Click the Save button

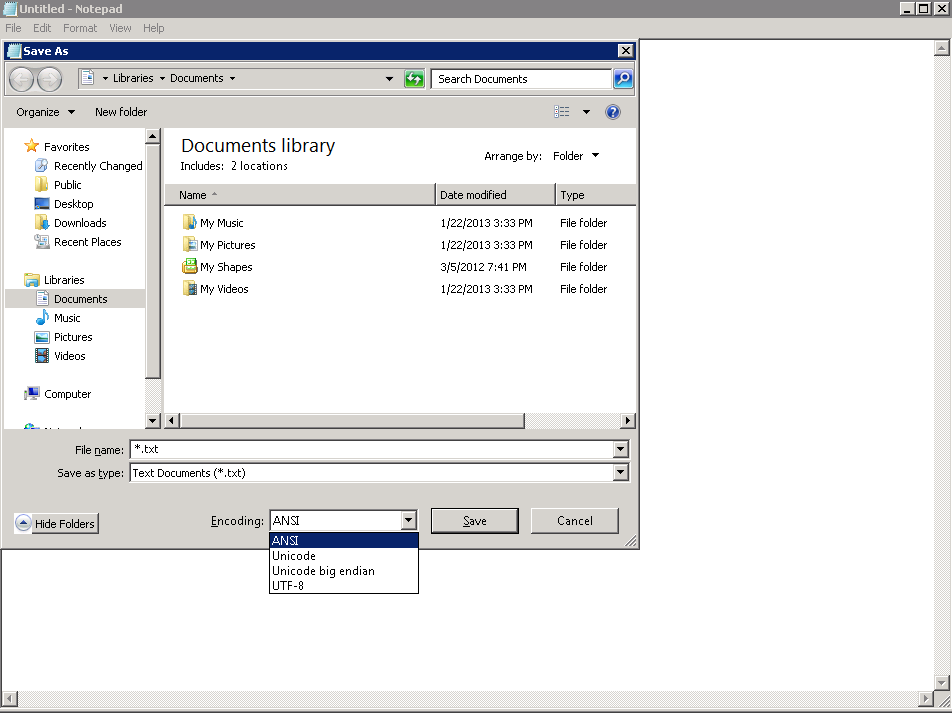(474, 521)
